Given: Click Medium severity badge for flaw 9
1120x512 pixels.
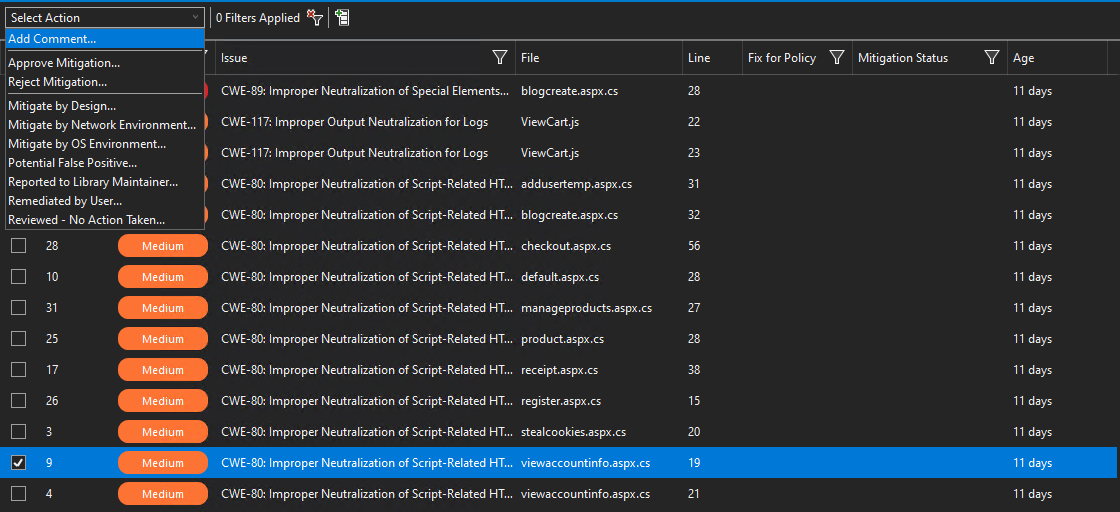Looking at the screenshot, I should click(x=163, y=463).
